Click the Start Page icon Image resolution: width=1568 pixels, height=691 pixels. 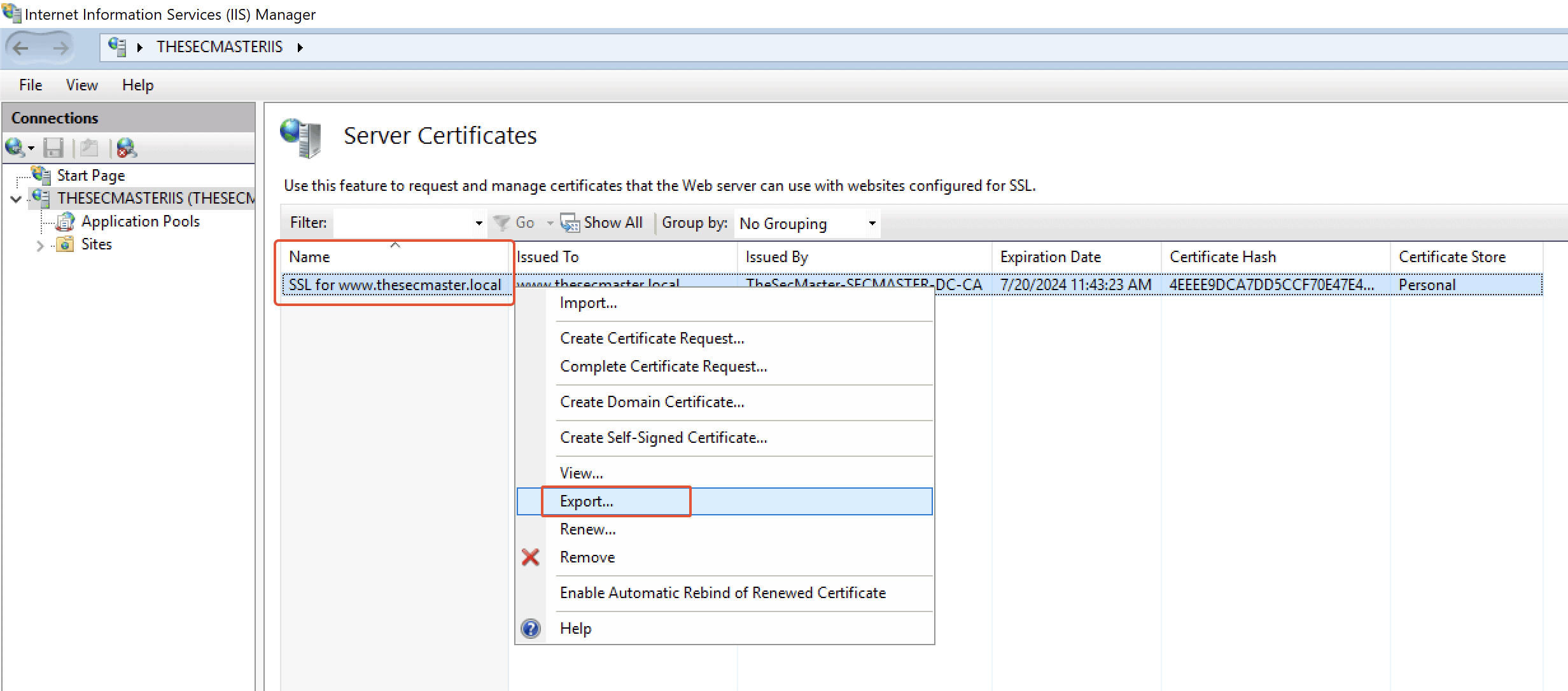coord(41,175)
